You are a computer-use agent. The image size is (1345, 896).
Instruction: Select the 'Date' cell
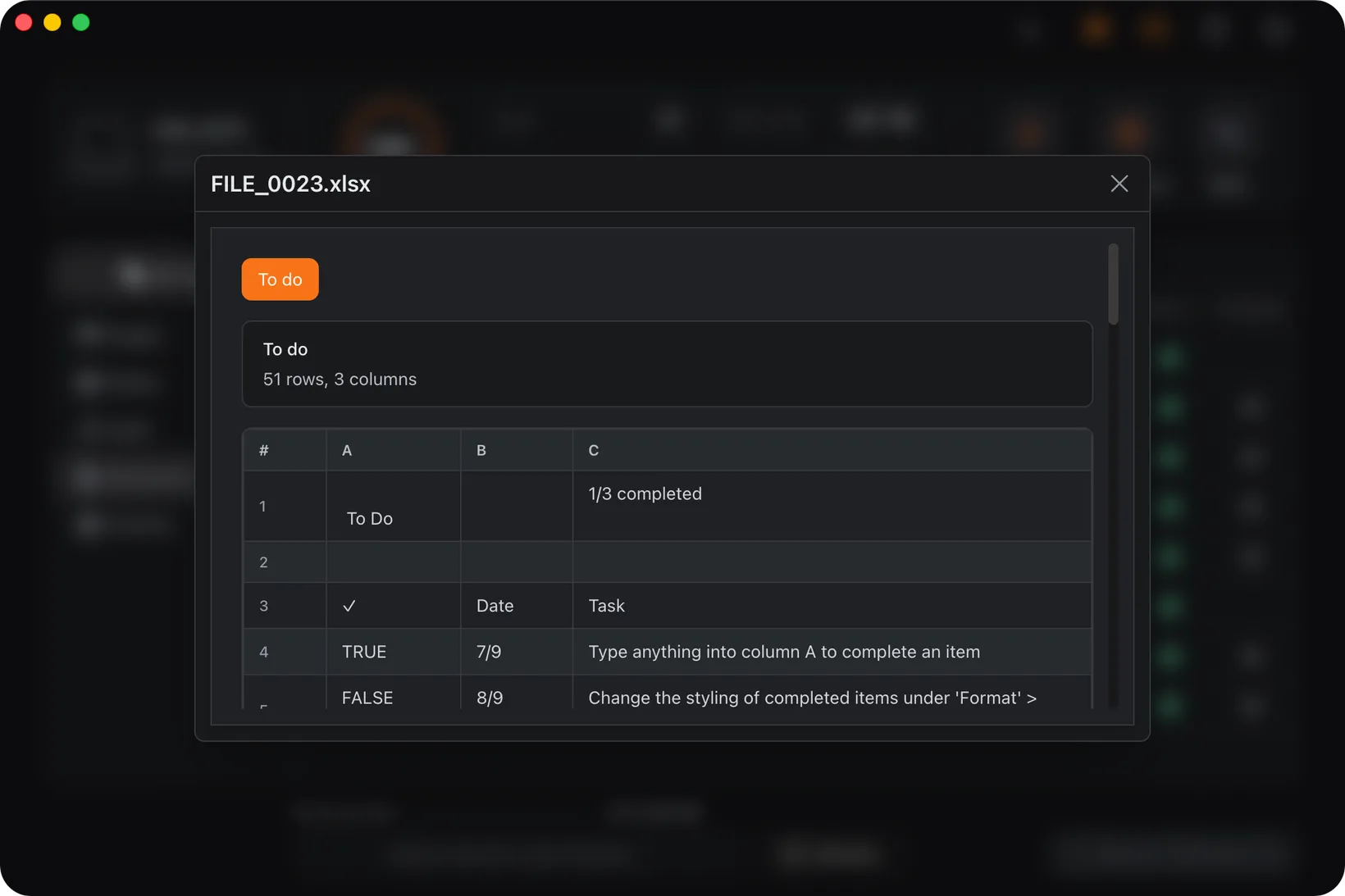pyautogui.click(x=516, y=606)
